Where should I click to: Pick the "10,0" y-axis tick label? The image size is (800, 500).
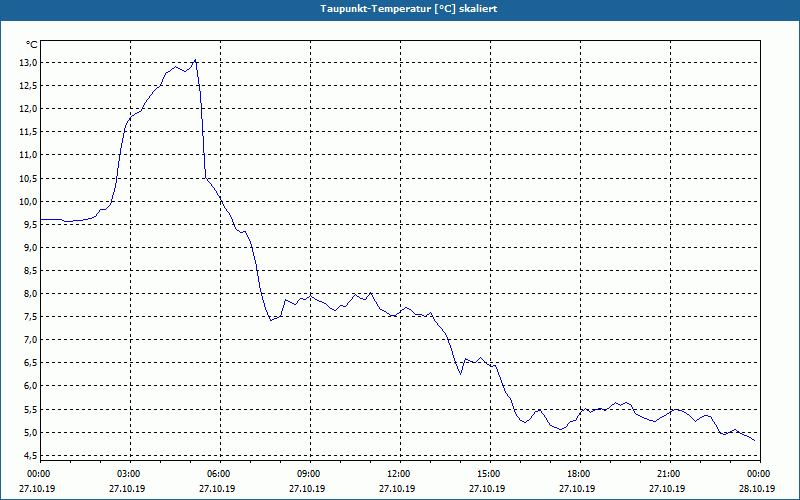28,202
